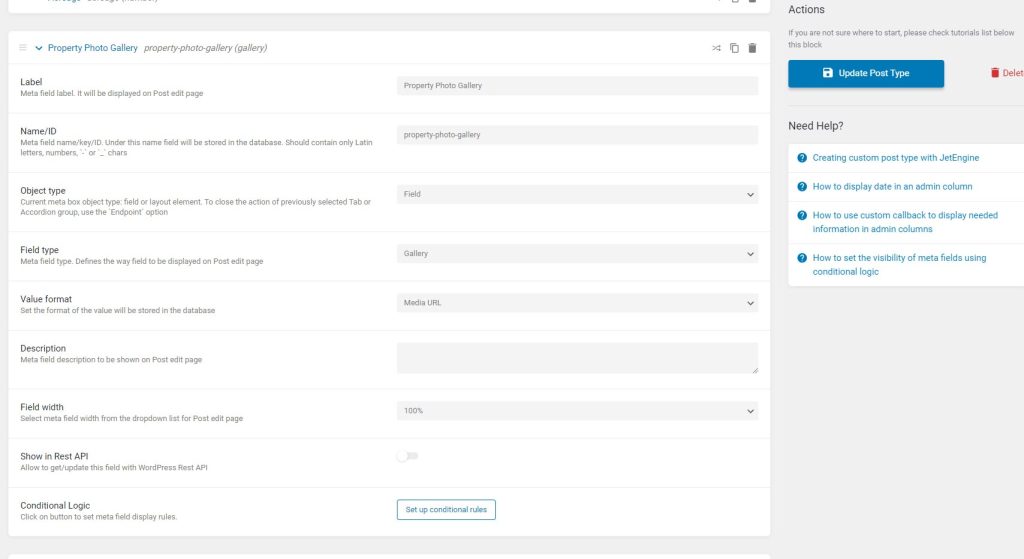Open the Field type Gallery dropdown
The image size is (1024, 559).
pos(577,254)
